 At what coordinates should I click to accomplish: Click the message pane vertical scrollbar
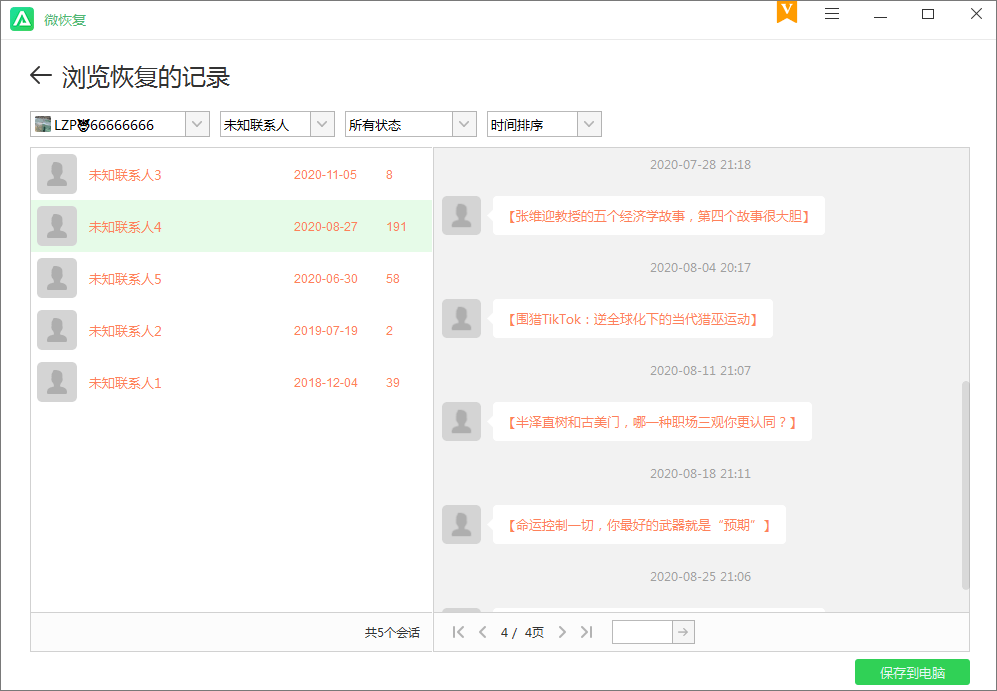(x=965, y=485)
